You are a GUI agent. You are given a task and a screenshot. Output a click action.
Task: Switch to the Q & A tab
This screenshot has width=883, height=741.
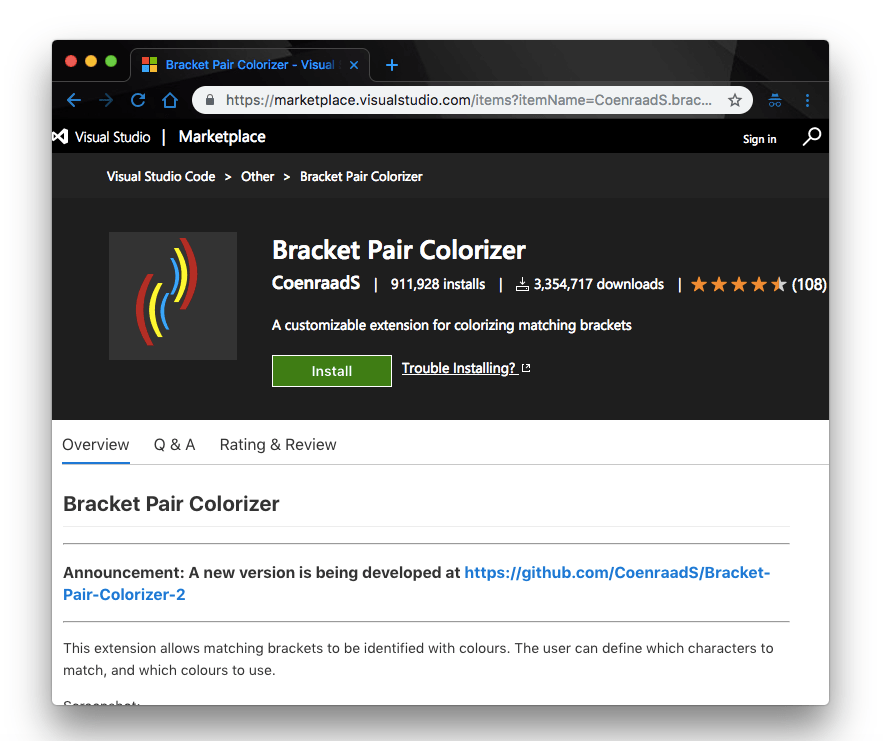[175, 445]
